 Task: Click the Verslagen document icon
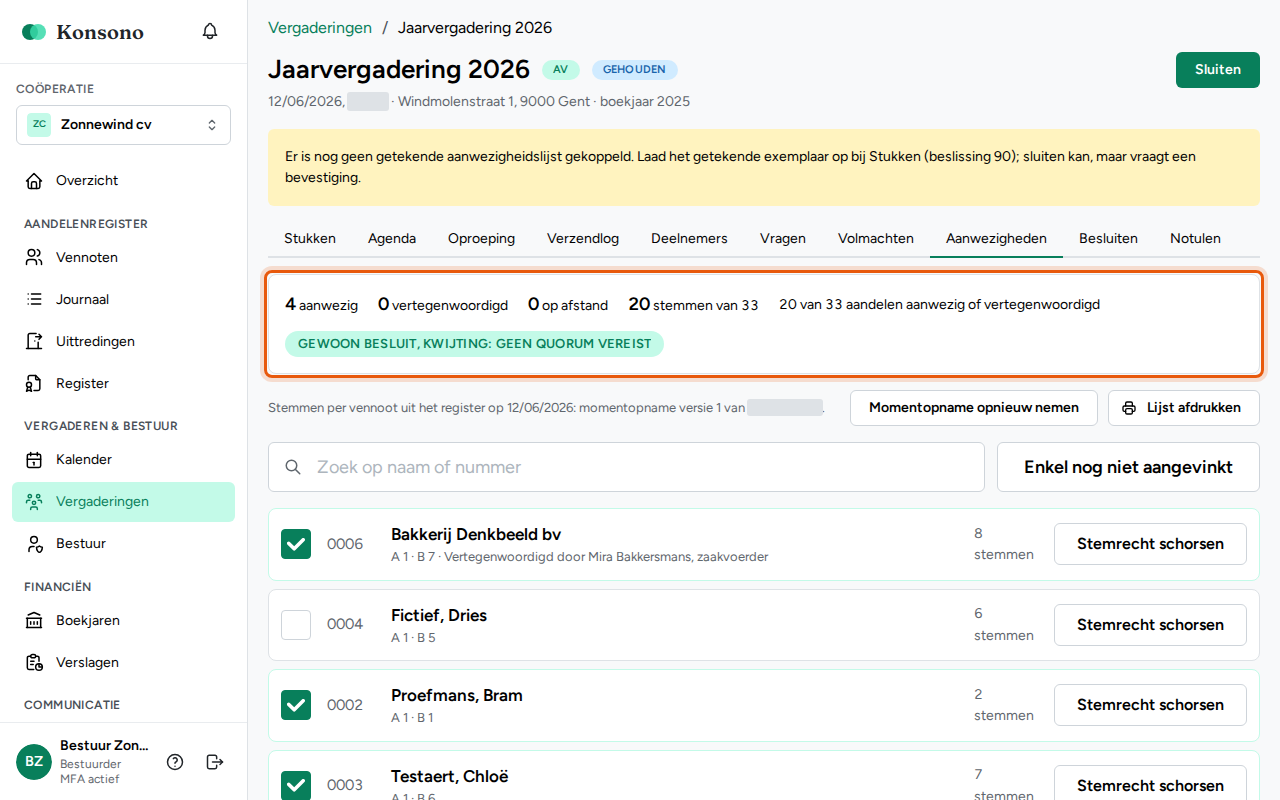point(34,663)
